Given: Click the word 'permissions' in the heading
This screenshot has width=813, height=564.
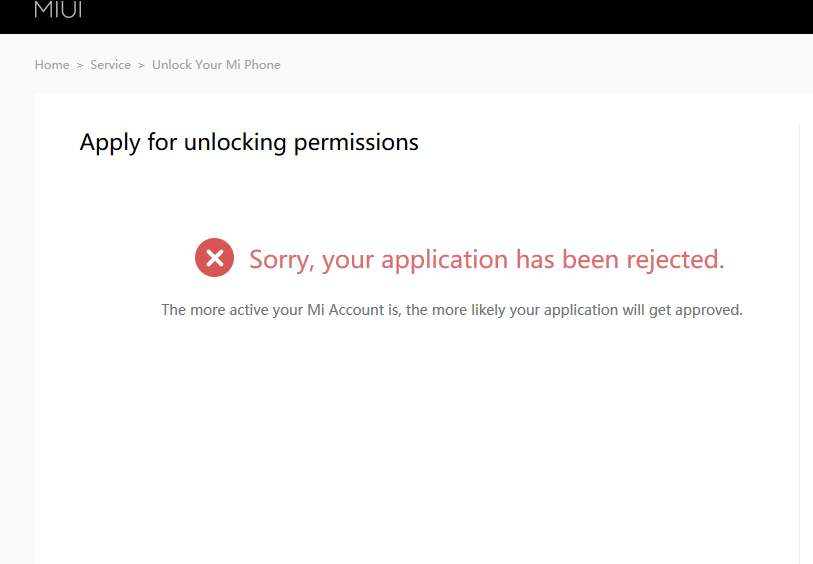Looking at the screenshot, I should click(x=356, y=142).
